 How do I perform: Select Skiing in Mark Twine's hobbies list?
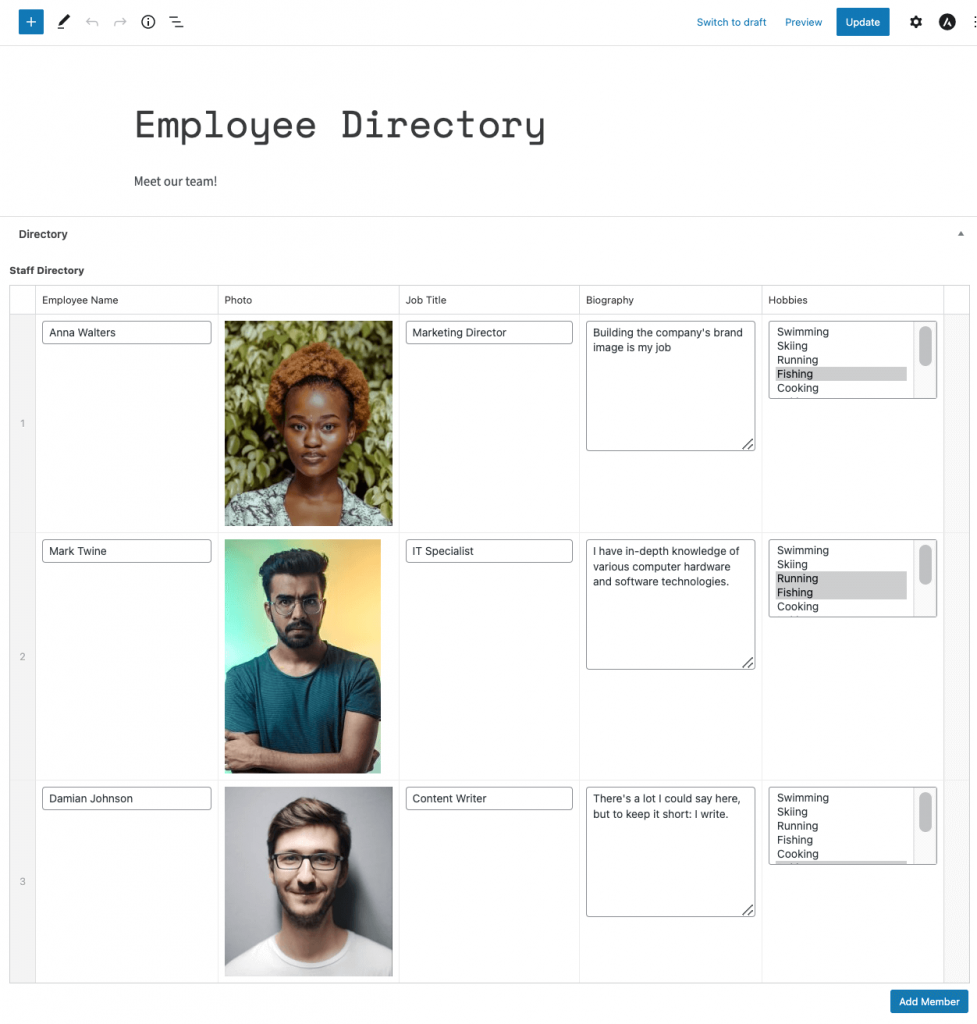(841, 565)
